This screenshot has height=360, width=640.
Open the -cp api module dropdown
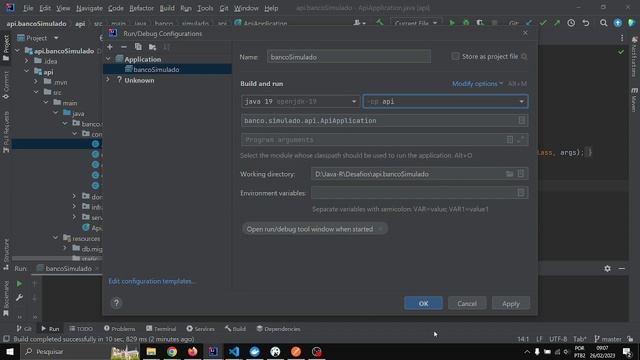point(445,101)
